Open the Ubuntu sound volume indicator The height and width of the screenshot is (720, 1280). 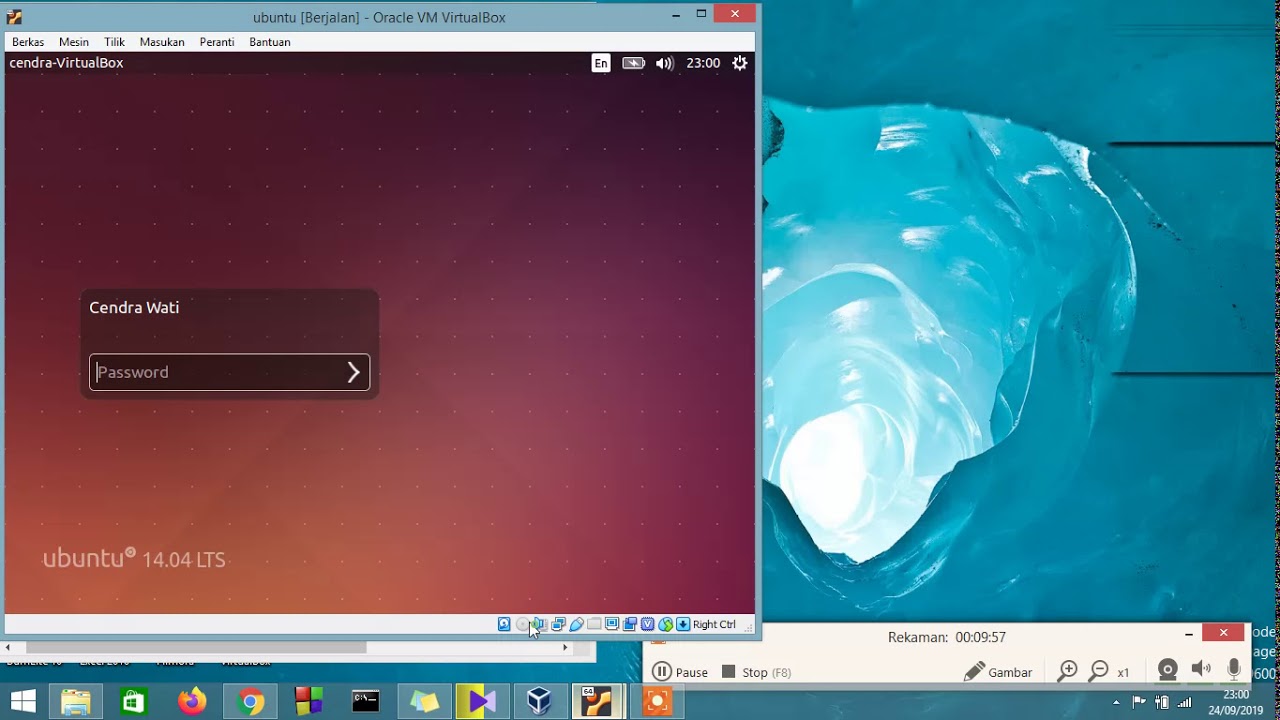[665, 63]
